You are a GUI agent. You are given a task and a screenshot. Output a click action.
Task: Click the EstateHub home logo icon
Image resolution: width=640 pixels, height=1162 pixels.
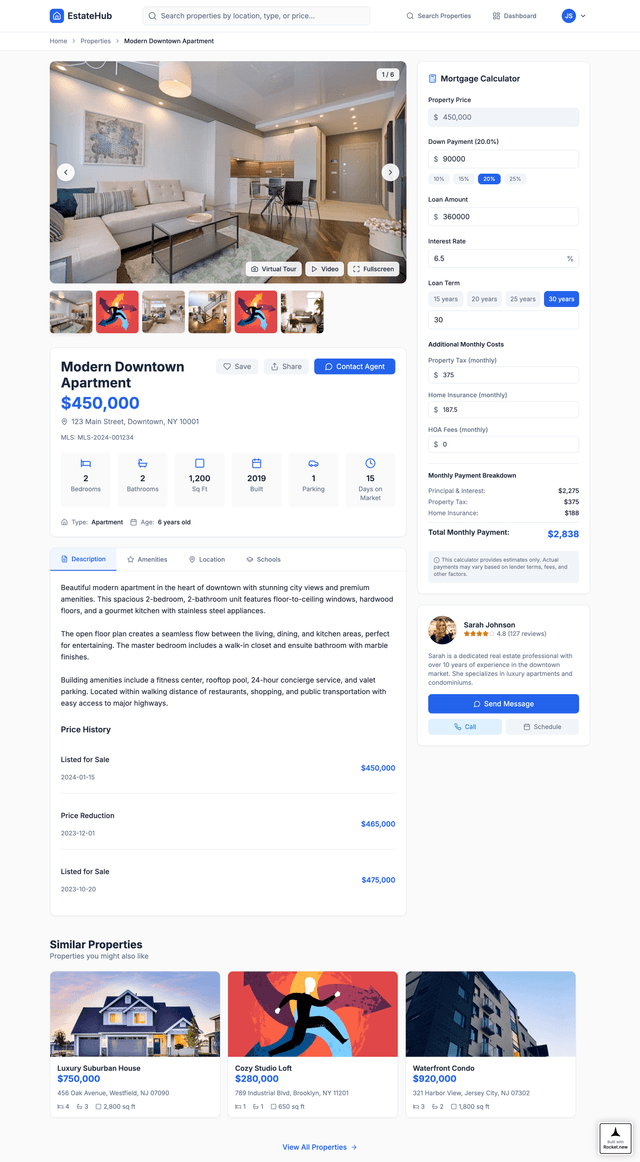(x=57, y=16)
